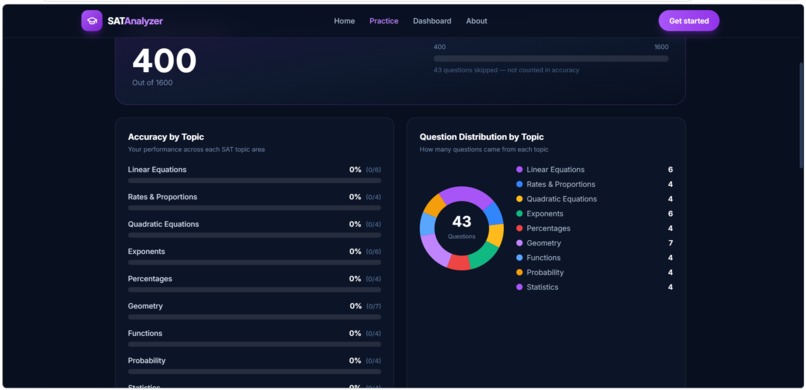Click the Exponents green legend dot

pos(519,214)
